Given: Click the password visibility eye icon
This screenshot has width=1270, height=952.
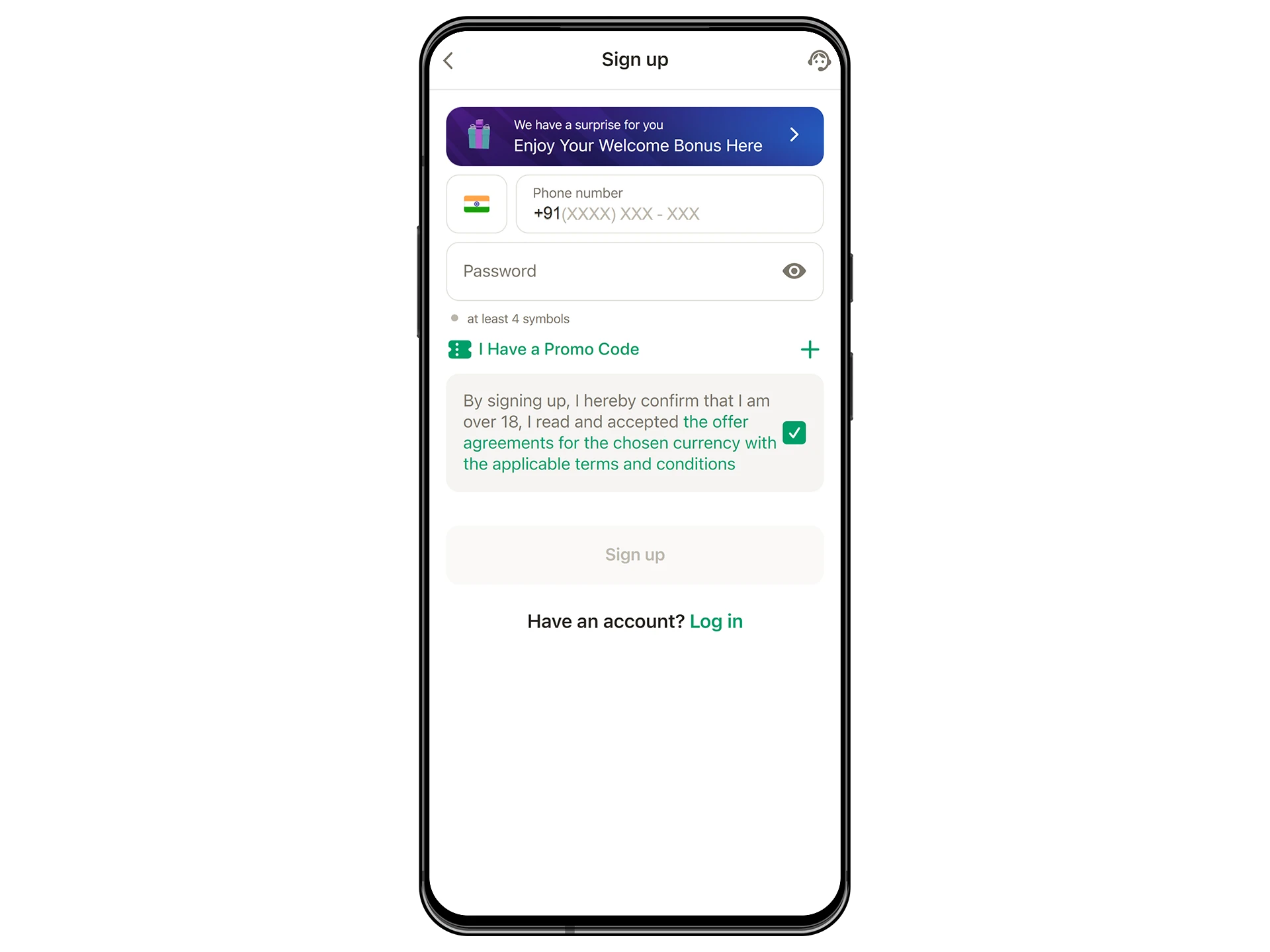Looking at the screenshot, I should (796, 270).
